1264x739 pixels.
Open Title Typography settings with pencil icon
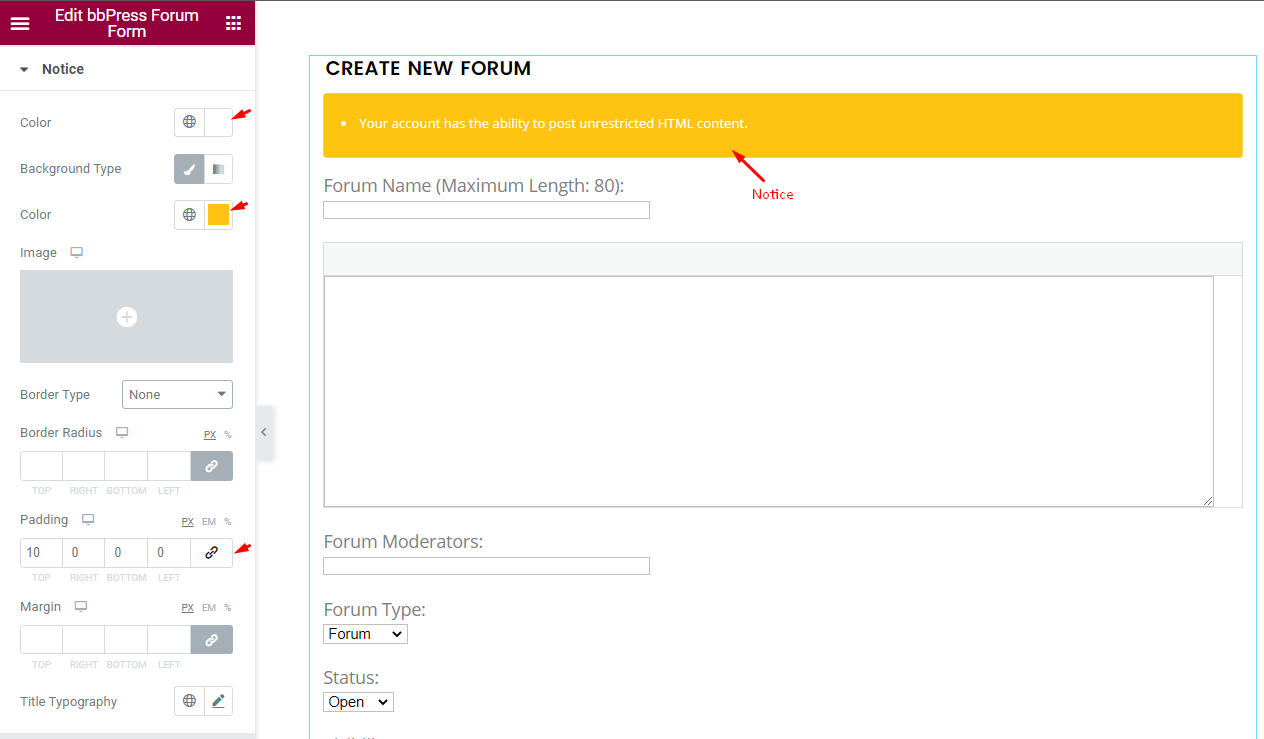217,701
